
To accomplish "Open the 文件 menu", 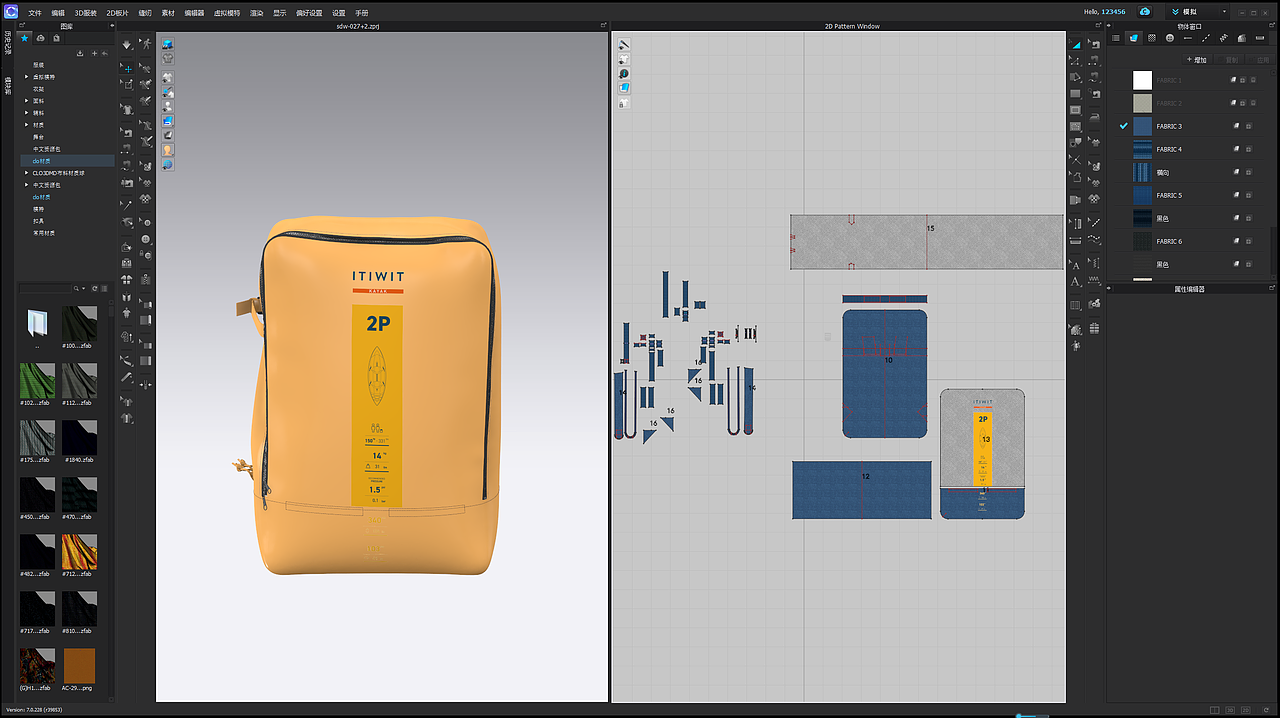I will pyautogui.click(x=35, y=12).
